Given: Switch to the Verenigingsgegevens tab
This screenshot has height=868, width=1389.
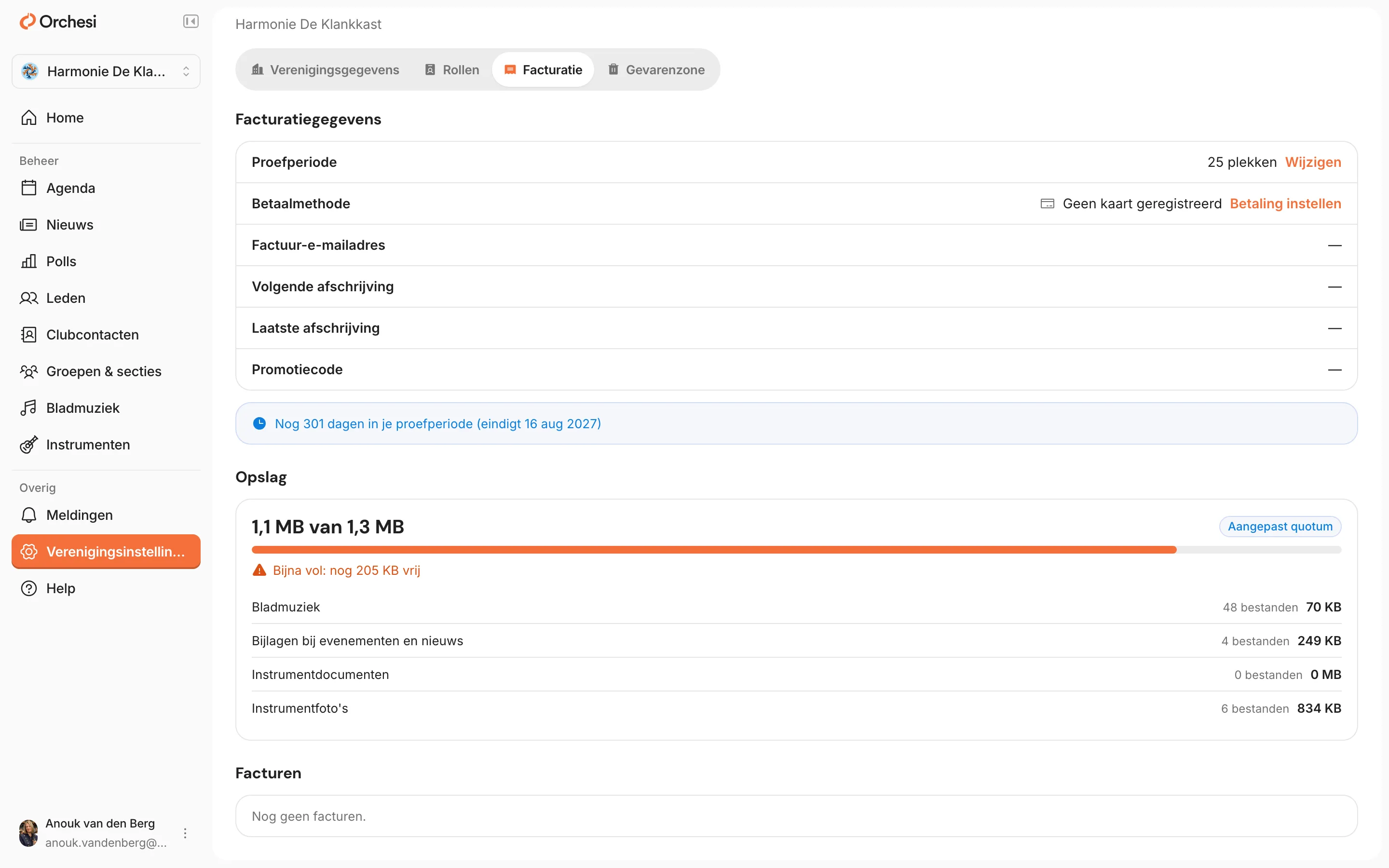Looking at the screenshot, I should point(326,69).
